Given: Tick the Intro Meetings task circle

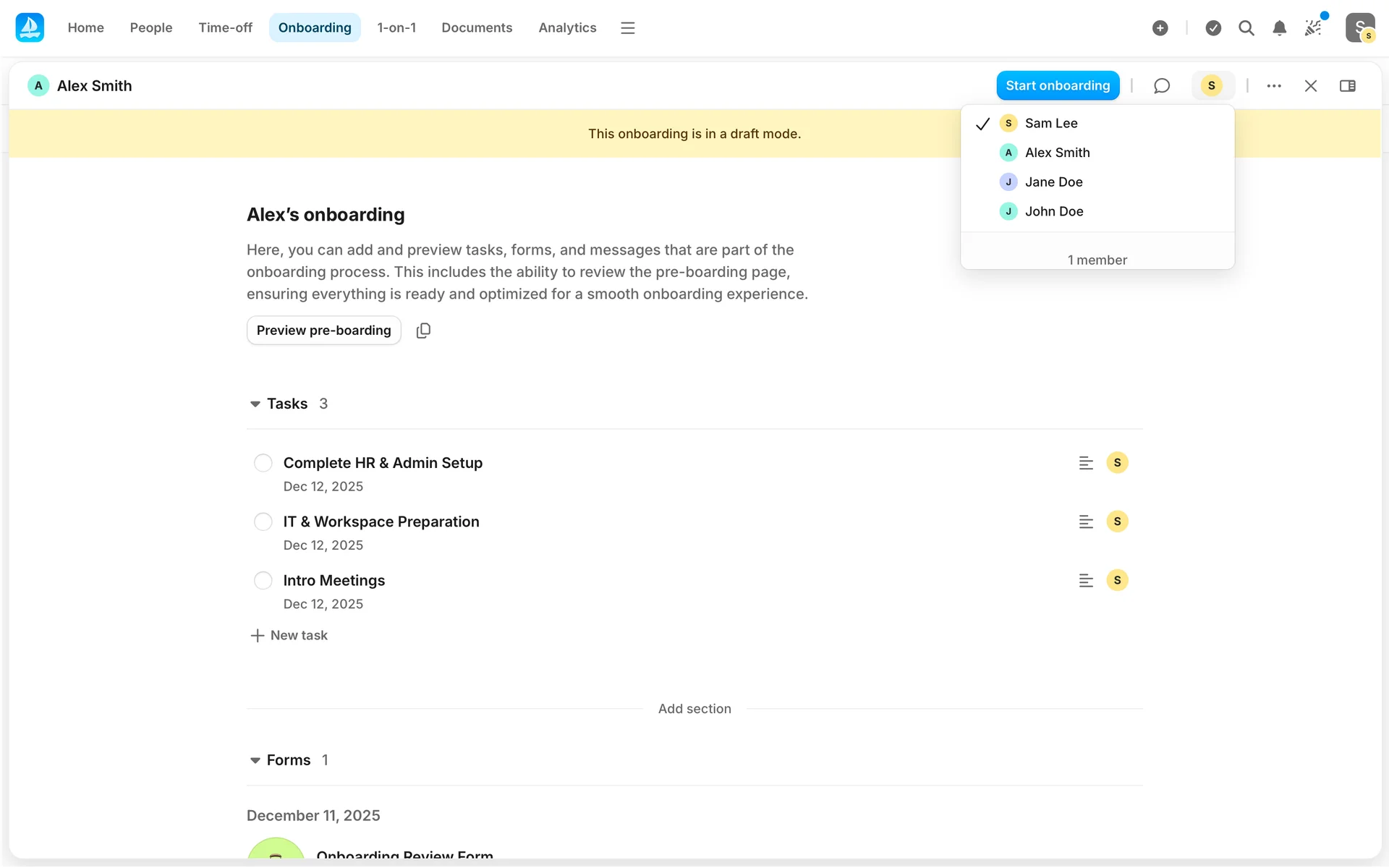Looking at the screenshot, I should click(x=263, y=581).
